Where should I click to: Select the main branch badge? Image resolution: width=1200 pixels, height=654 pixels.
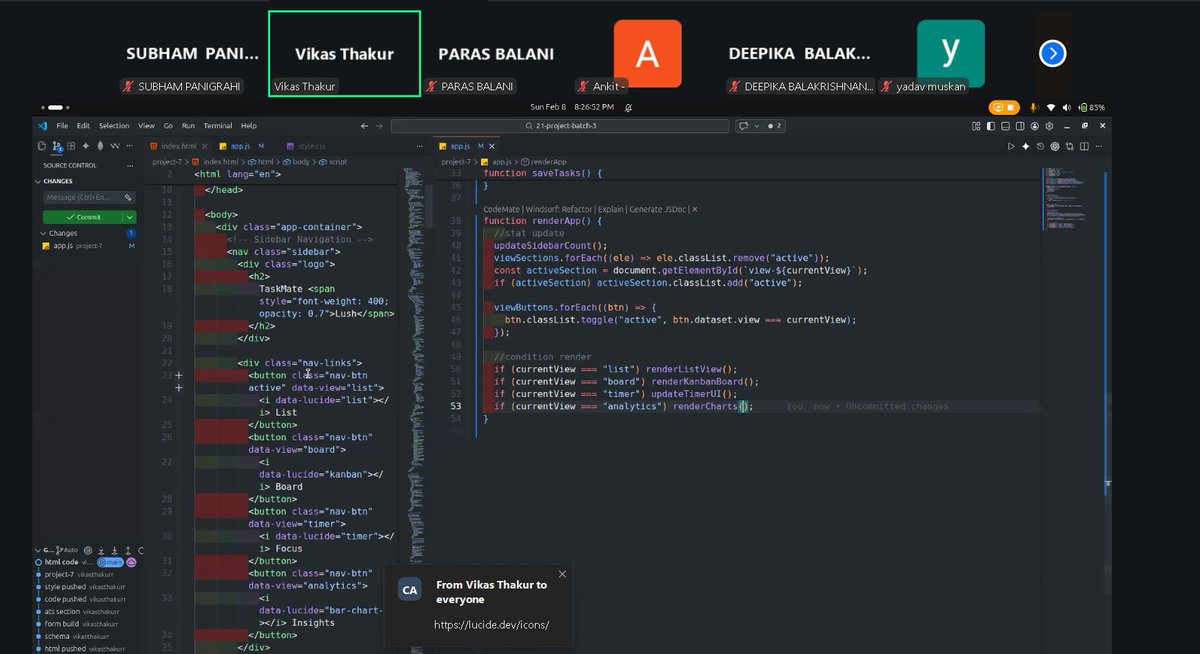[110, 562]
